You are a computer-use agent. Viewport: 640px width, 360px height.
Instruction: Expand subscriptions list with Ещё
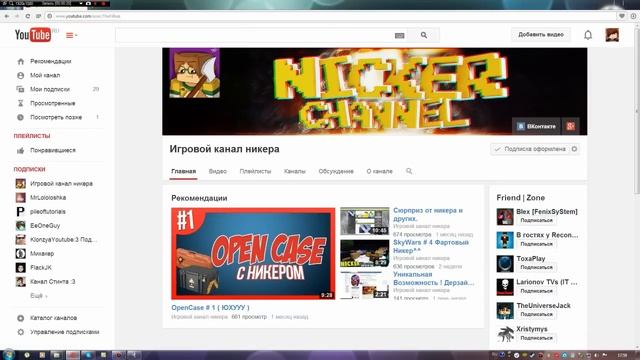(x=38, y=296)
